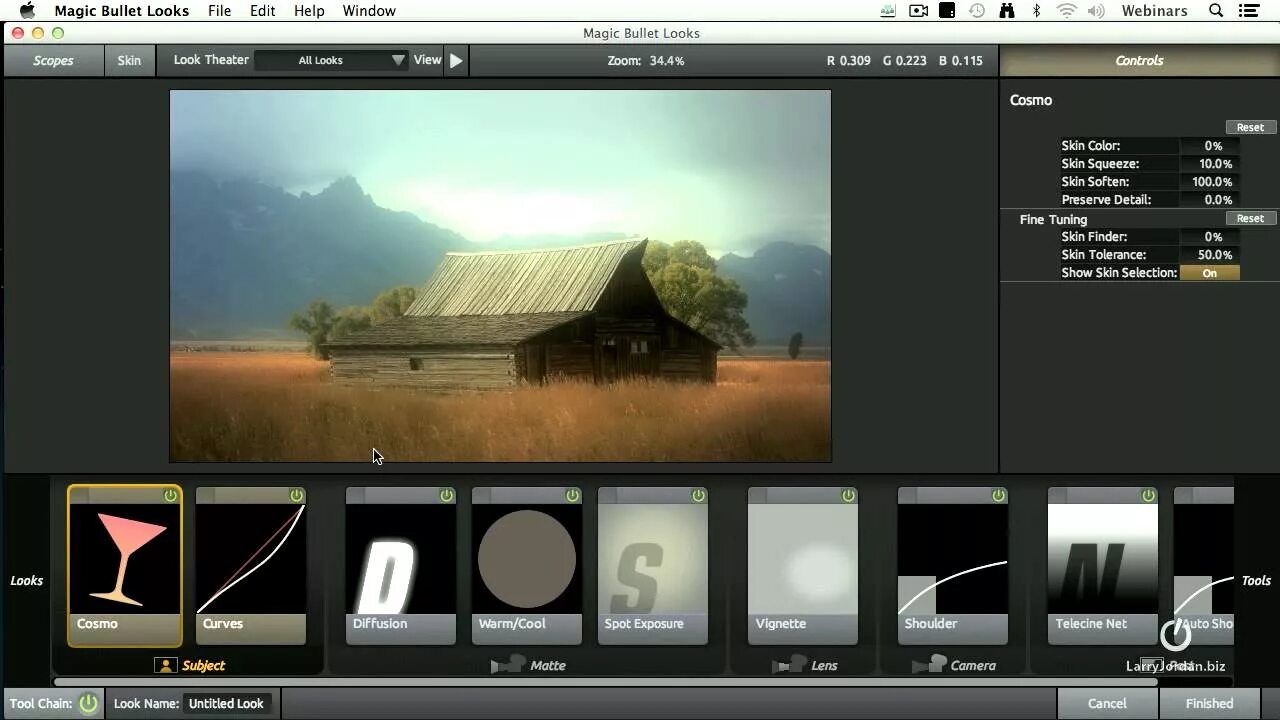This screenshot has width=1280, height=720.
Task: Select the Diffusion tool thumbnail
Action: click(400, 560)
